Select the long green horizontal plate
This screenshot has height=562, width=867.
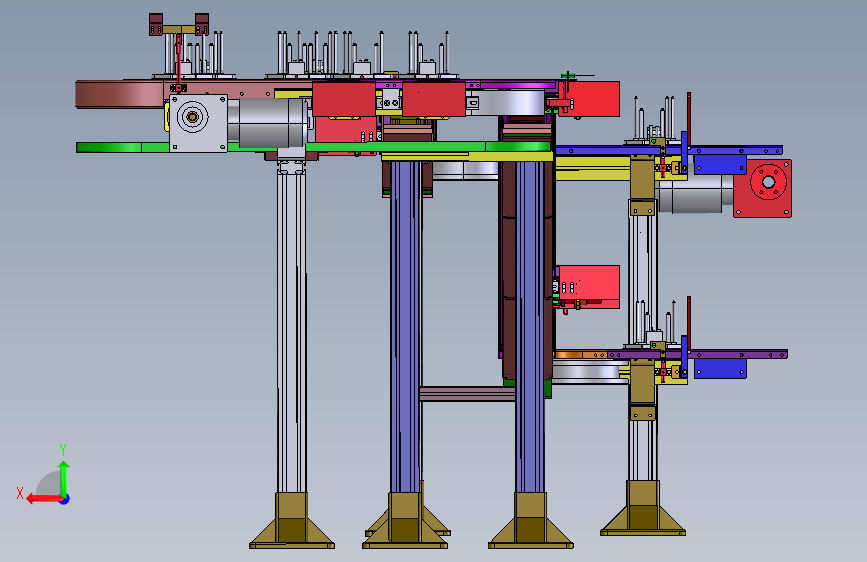coord(314,147)
